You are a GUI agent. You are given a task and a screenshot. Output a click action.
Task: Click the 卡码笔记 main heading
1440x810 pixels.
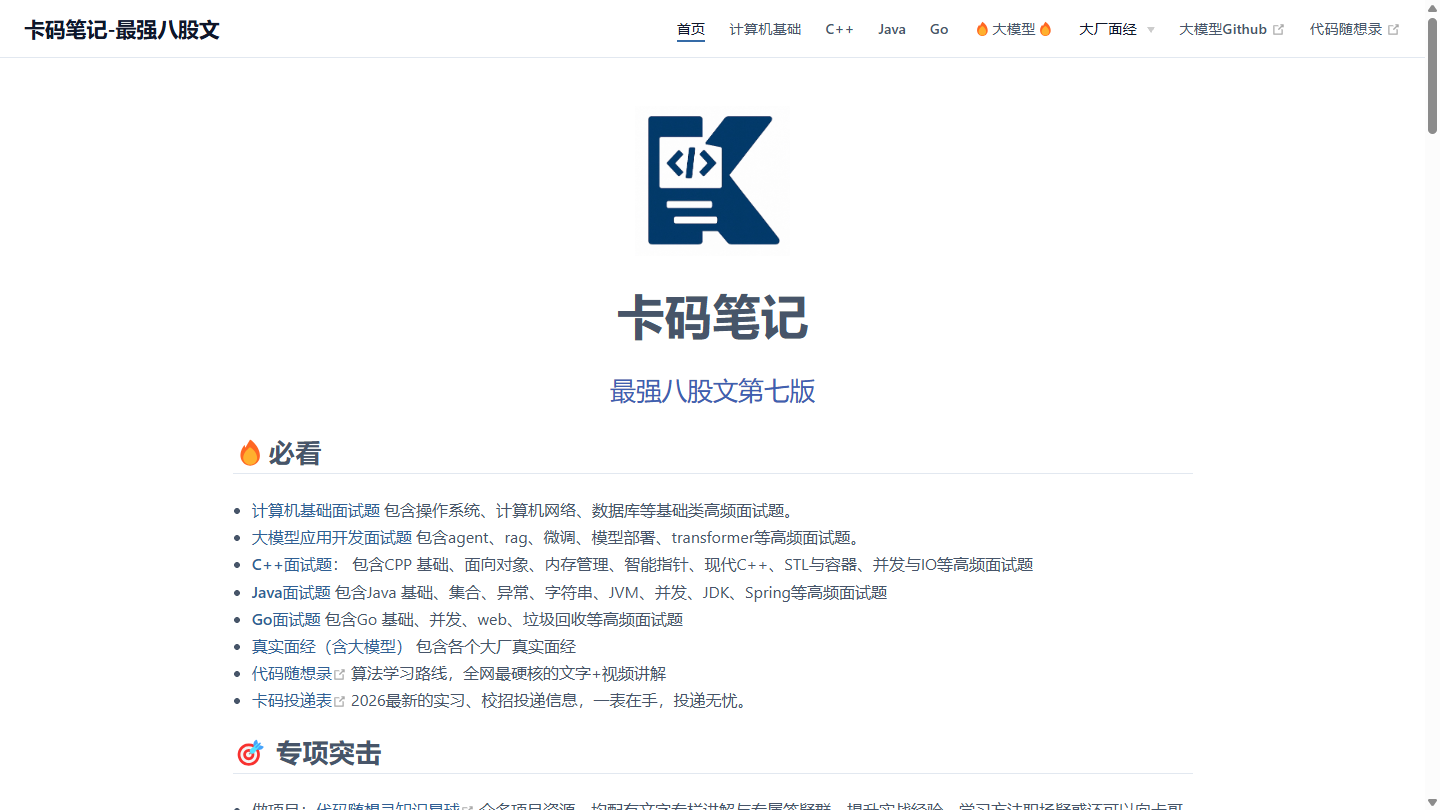point(713,318)
